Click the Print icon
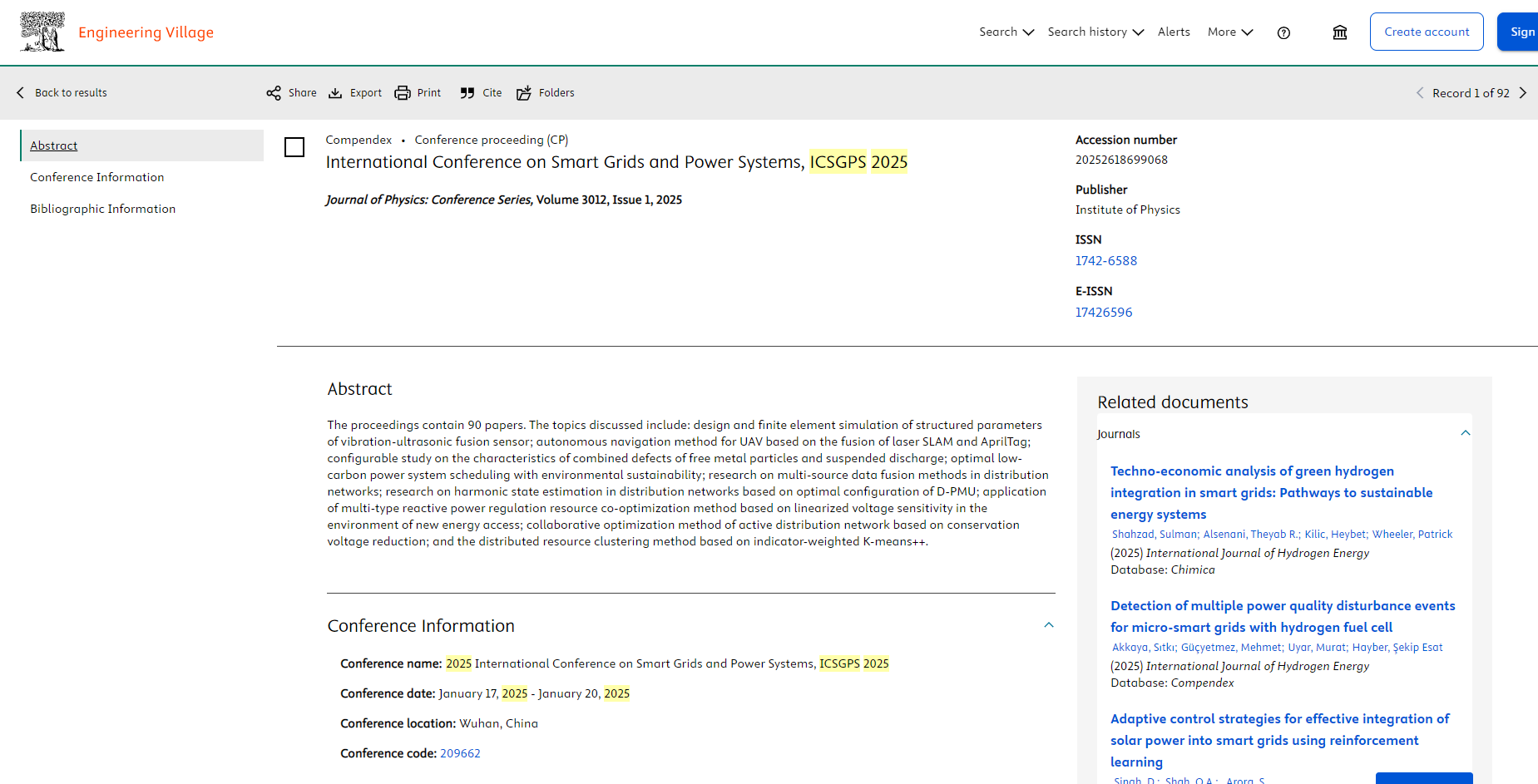Viewport: 1538px width, 784px height. click(x=403, y=93)
